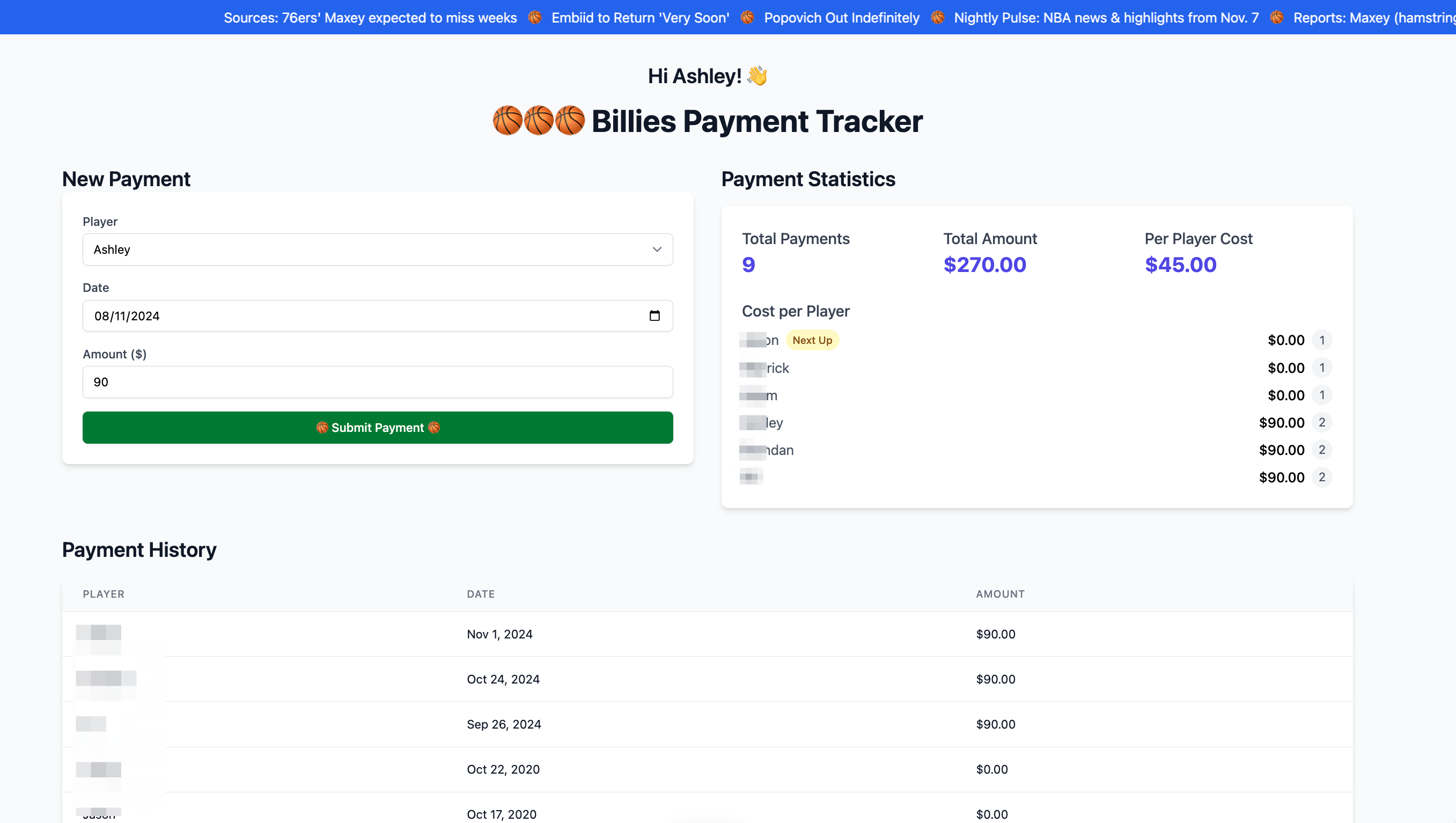Click the Reports: Maxey hamstring headline link

[1373, 18]
